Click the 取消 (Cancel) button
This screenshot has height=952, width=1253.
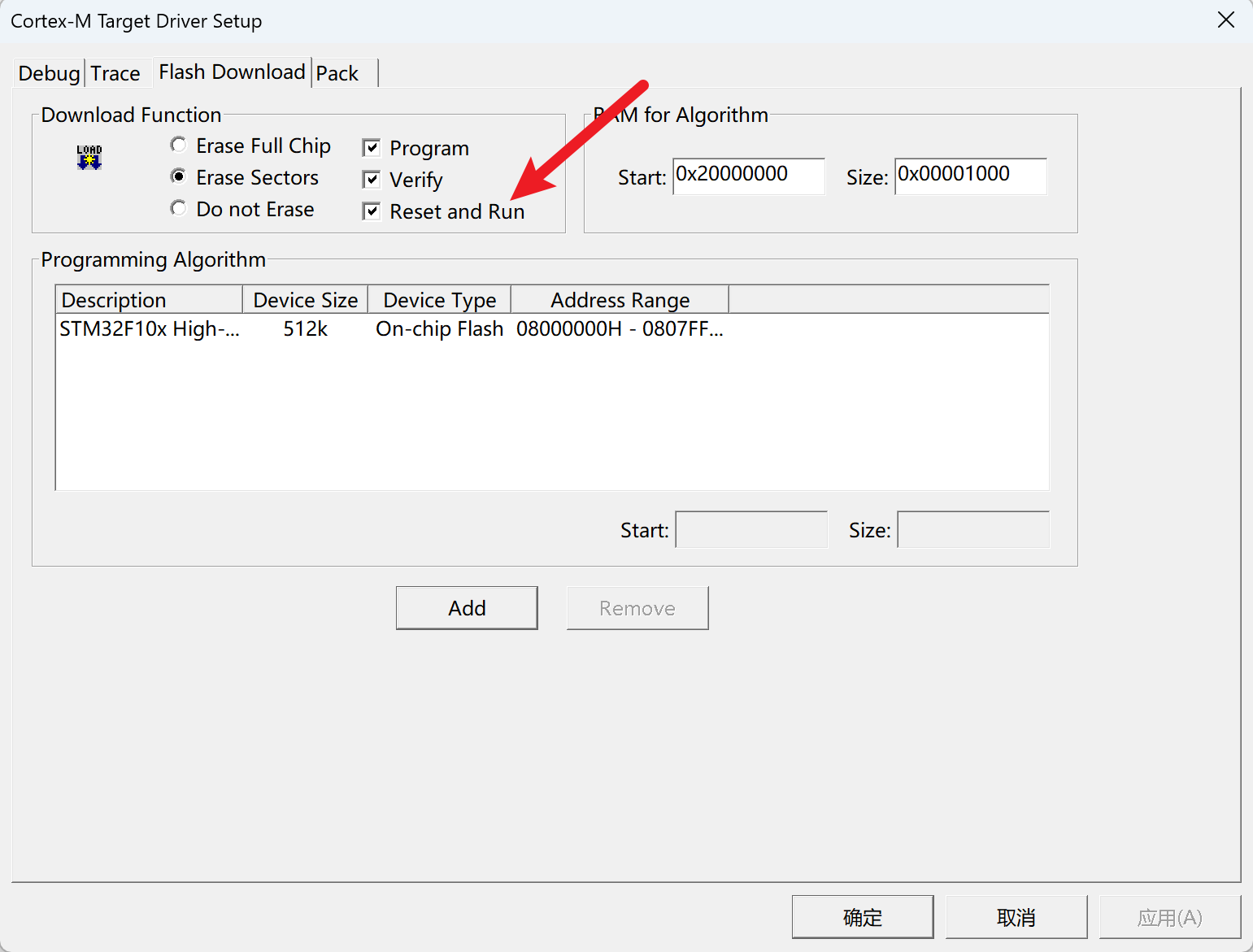click(x=1016, y=917)
